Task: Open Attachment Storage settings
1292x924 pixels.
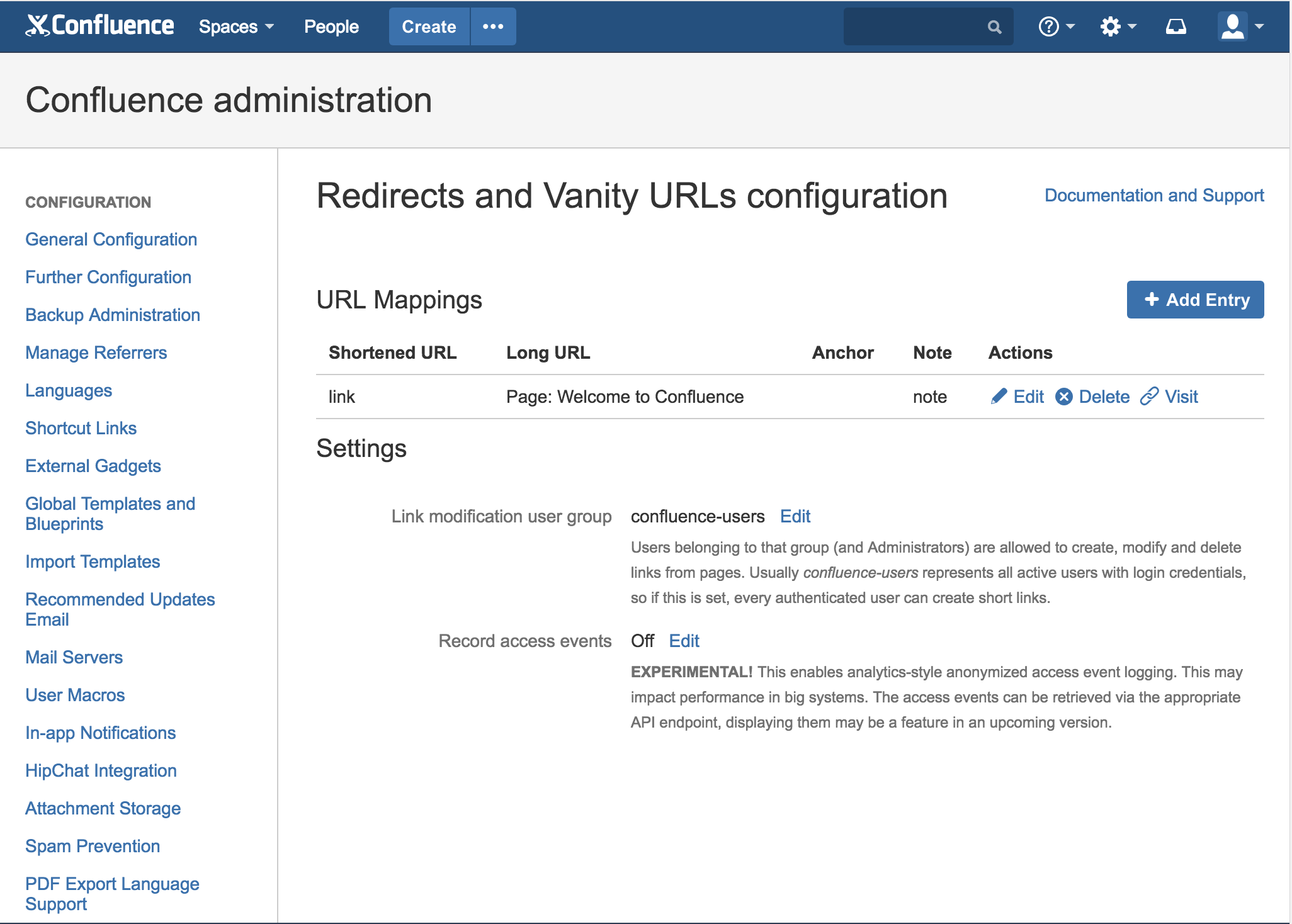Action: point(103,808)
